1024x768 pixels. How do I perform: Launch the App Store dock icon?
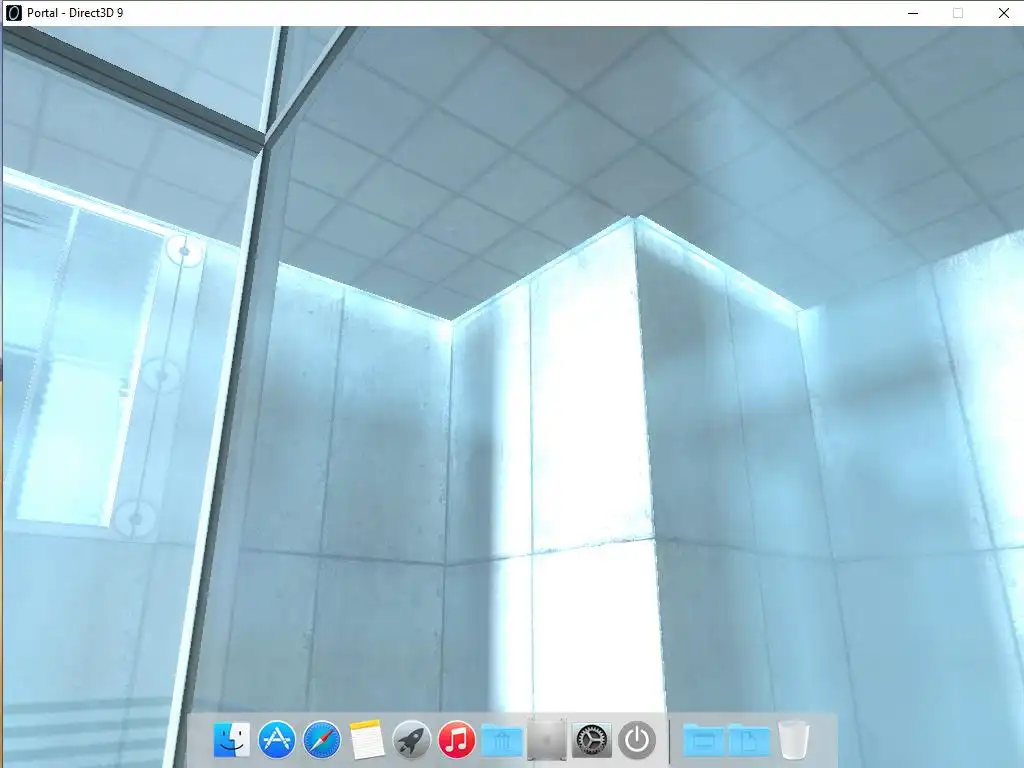[276, 740]
